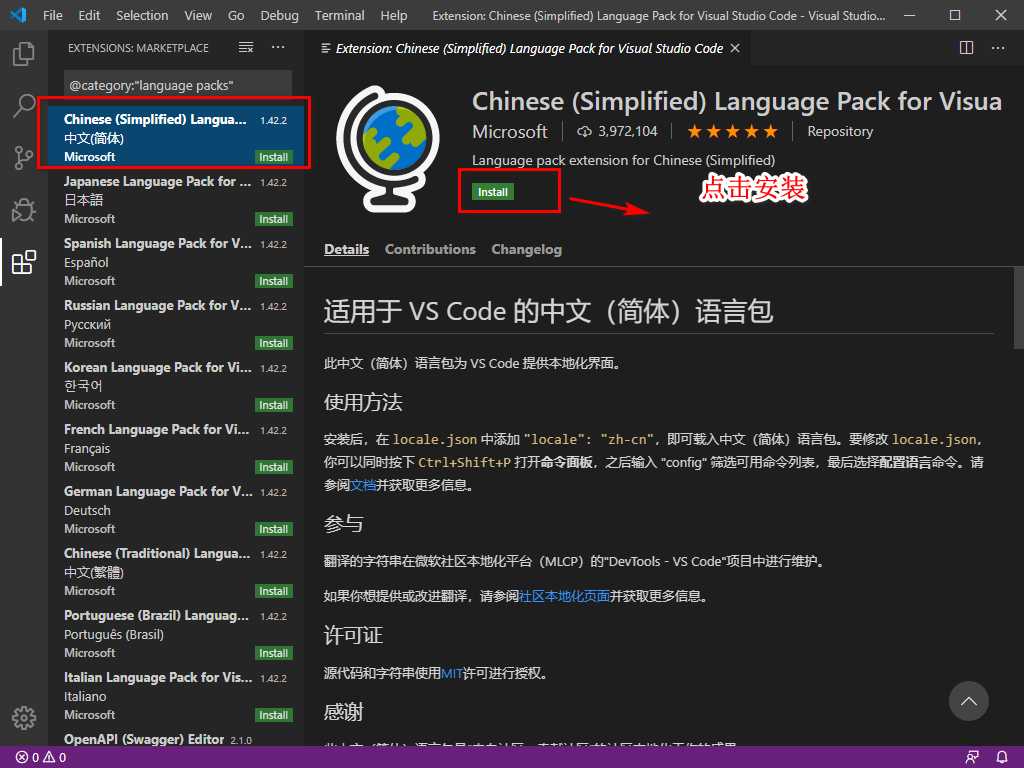Select Korean Language Pack list entry
The image size is (1024, 768).
[178, 385]
